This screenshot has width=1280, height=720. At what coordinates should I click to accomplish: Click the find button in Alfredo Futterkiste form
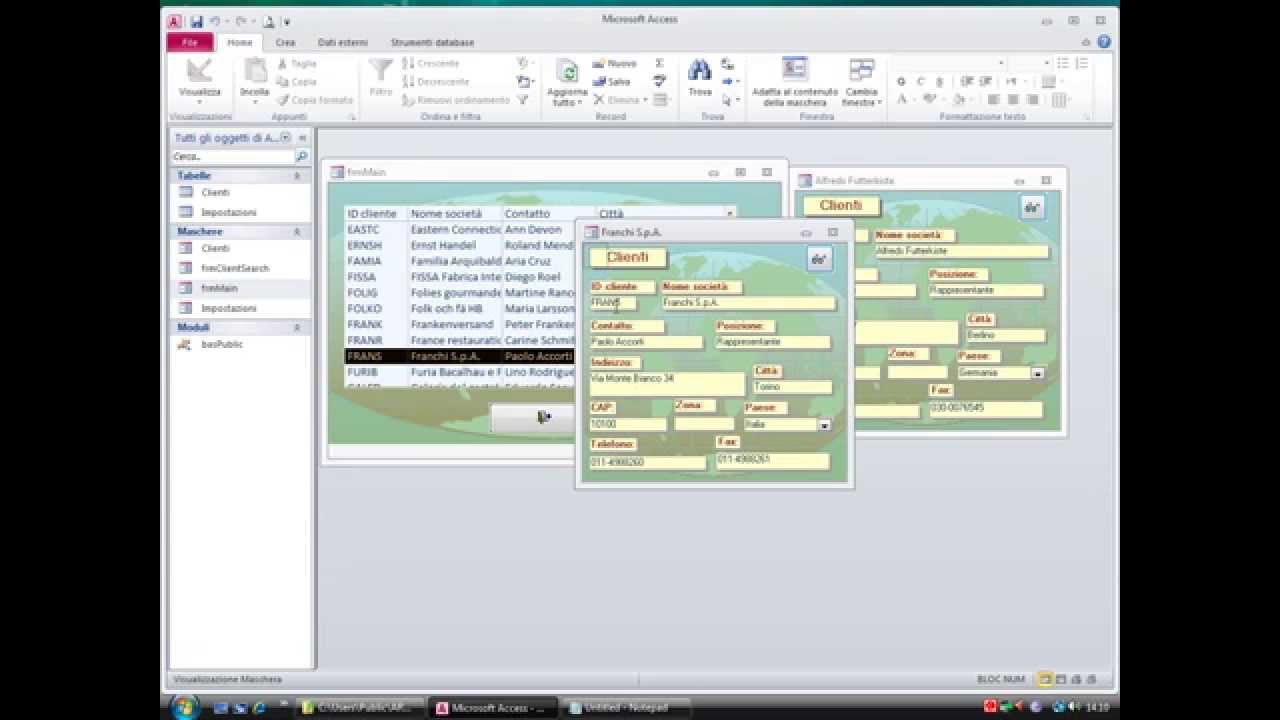pyautogui.click(x=1033, y=207)
